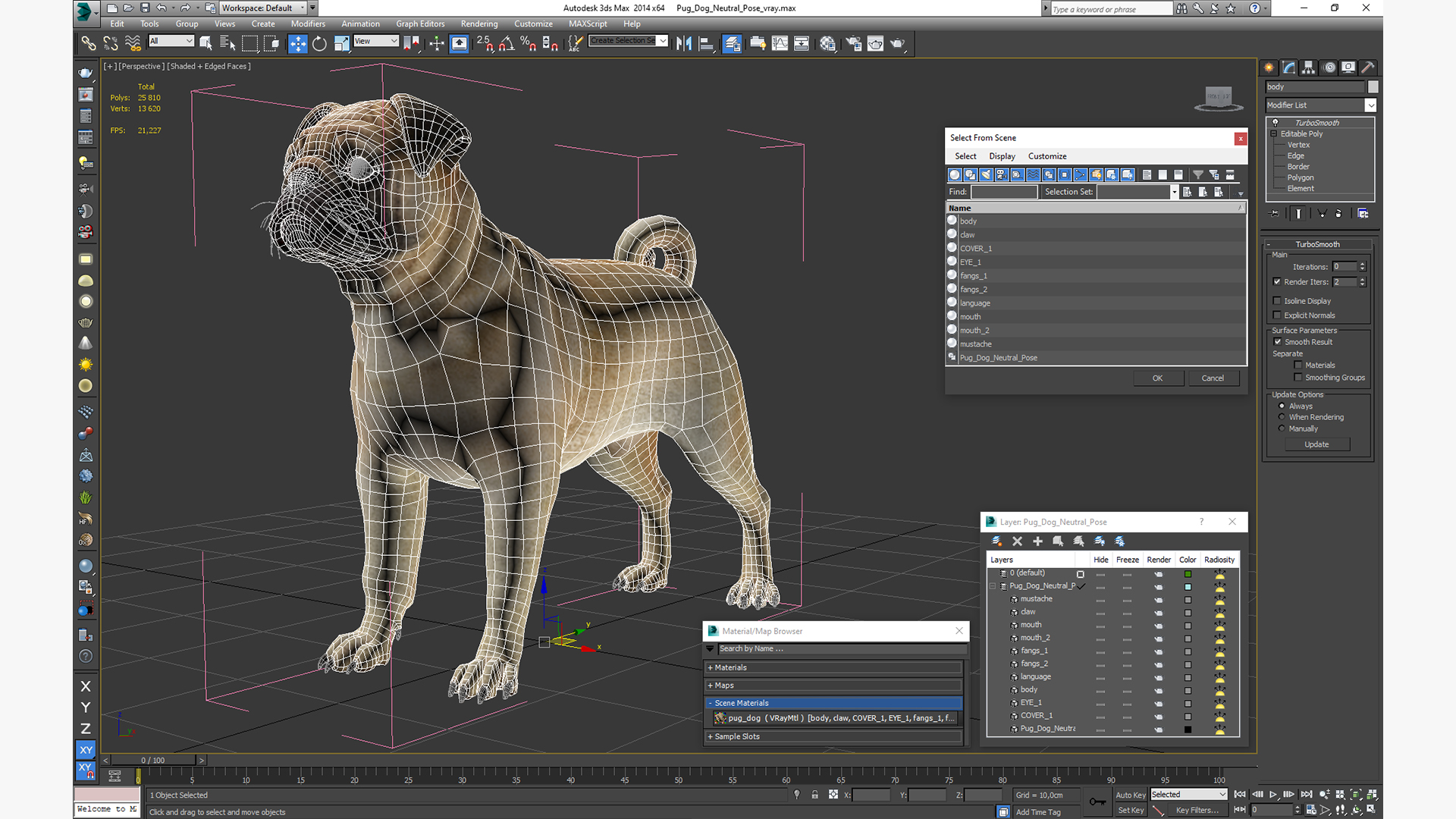Image resolution: width=1456 pixels, height=819 pixels.
Task: Open the Modifiers menu
Action: click(308, 24)
